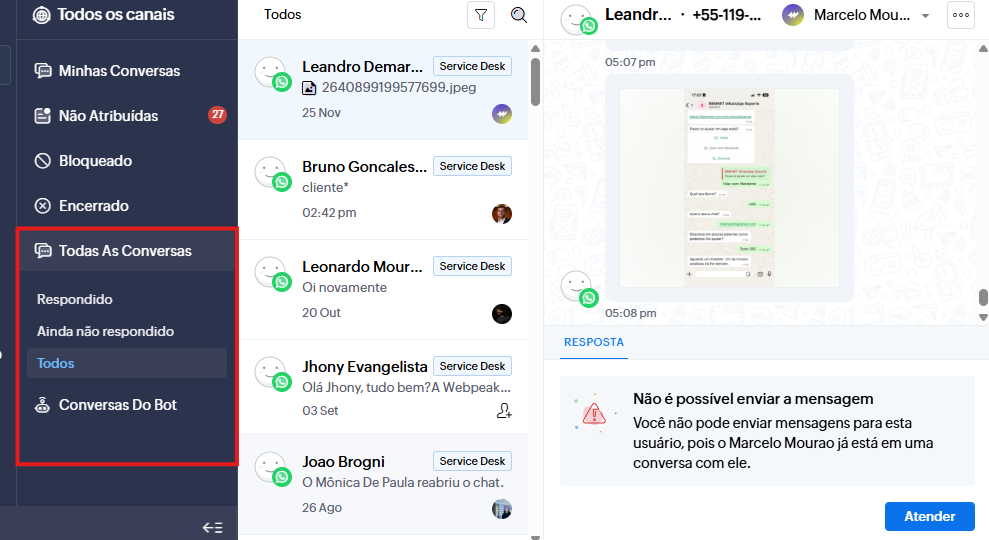This screenshot has height=540, width=989.
Task: Collapse the sidebar with the arrow icon
Action: (x=212, y=527)
